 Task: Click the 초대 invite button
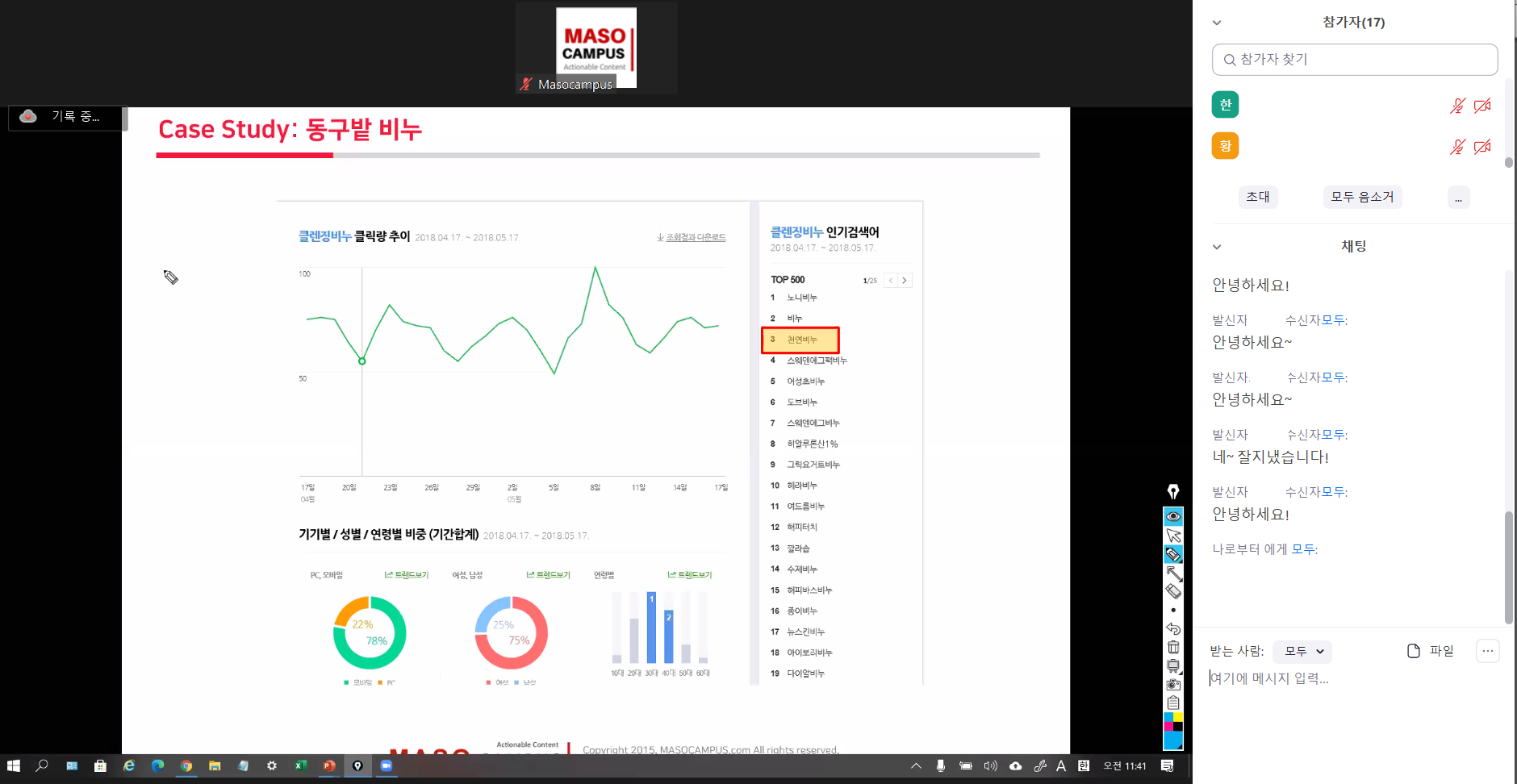coord(1257,197)
